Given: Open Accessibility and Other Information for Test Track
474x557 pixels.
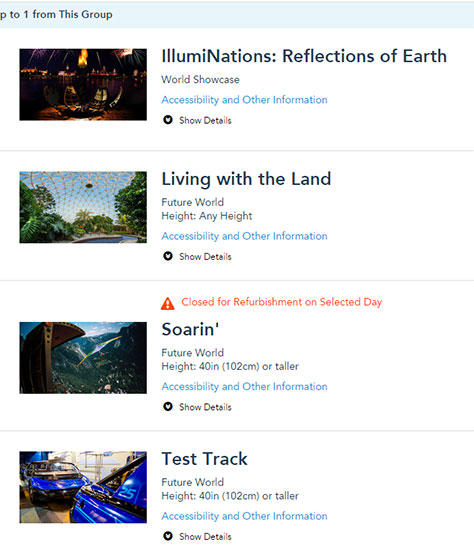Looking at the screenshot, I should pyautogui.click(x=244, y=516).
